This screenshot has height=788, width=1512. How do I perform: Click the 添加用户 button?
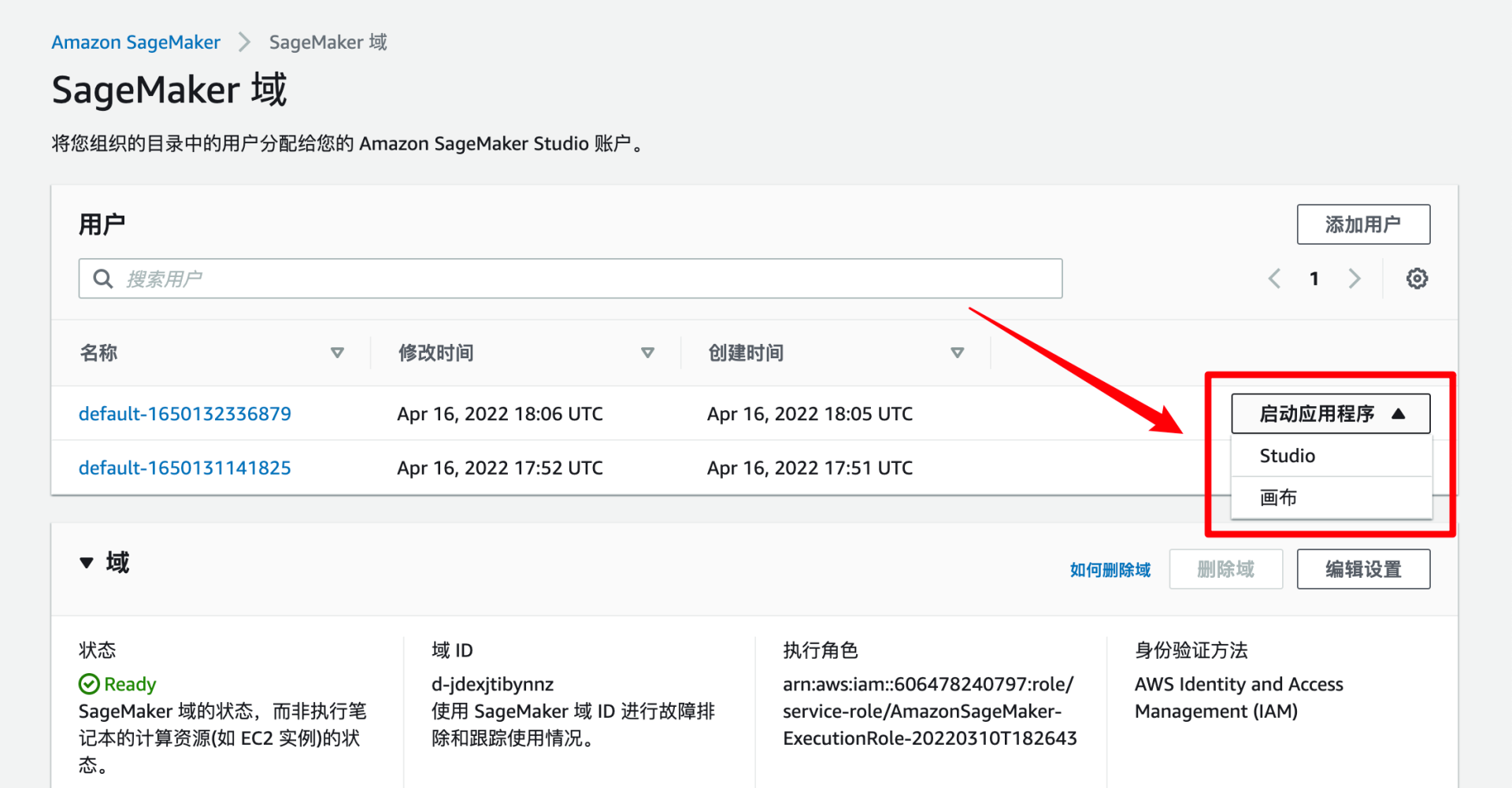point(1363,224)
